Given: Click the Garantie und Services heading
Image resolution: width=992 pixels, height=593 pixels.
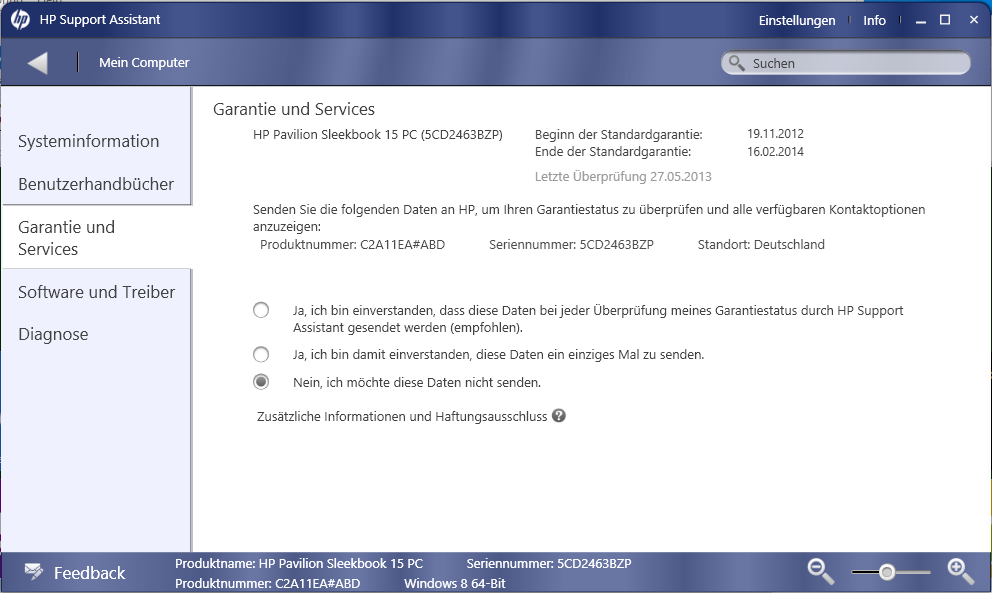Looking at the screenshot, I should click(x=294, y=109).
